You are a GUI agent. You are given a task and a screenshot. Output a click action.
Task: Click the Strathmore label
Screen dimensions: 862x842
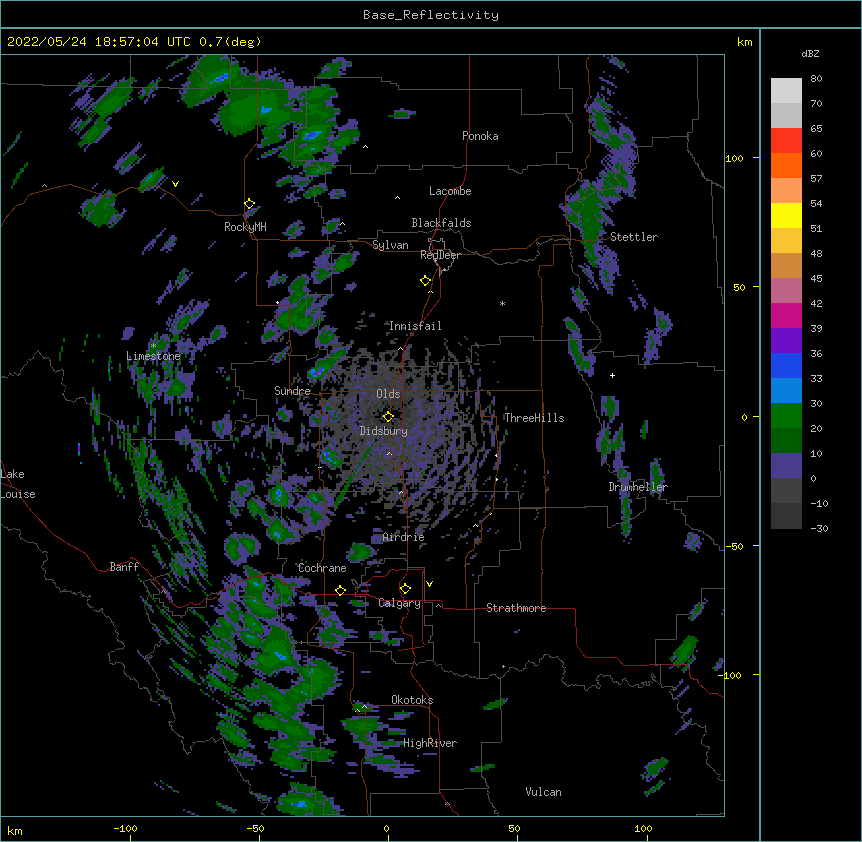516,608
